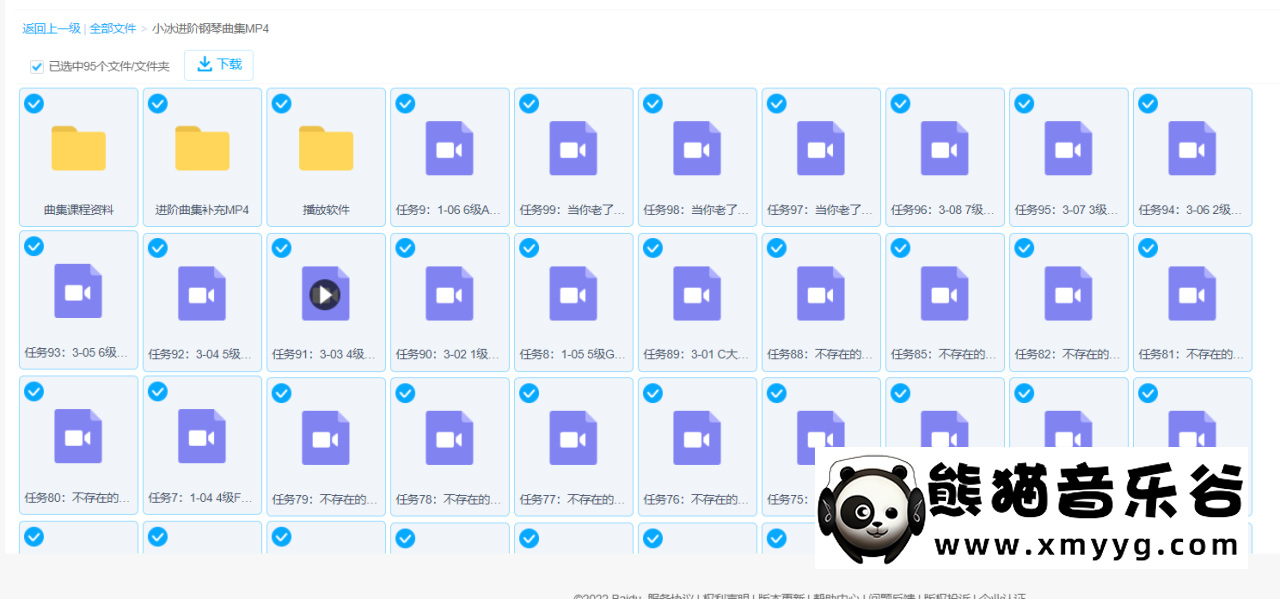Untick the checkmark on 任务96 file

900,103
